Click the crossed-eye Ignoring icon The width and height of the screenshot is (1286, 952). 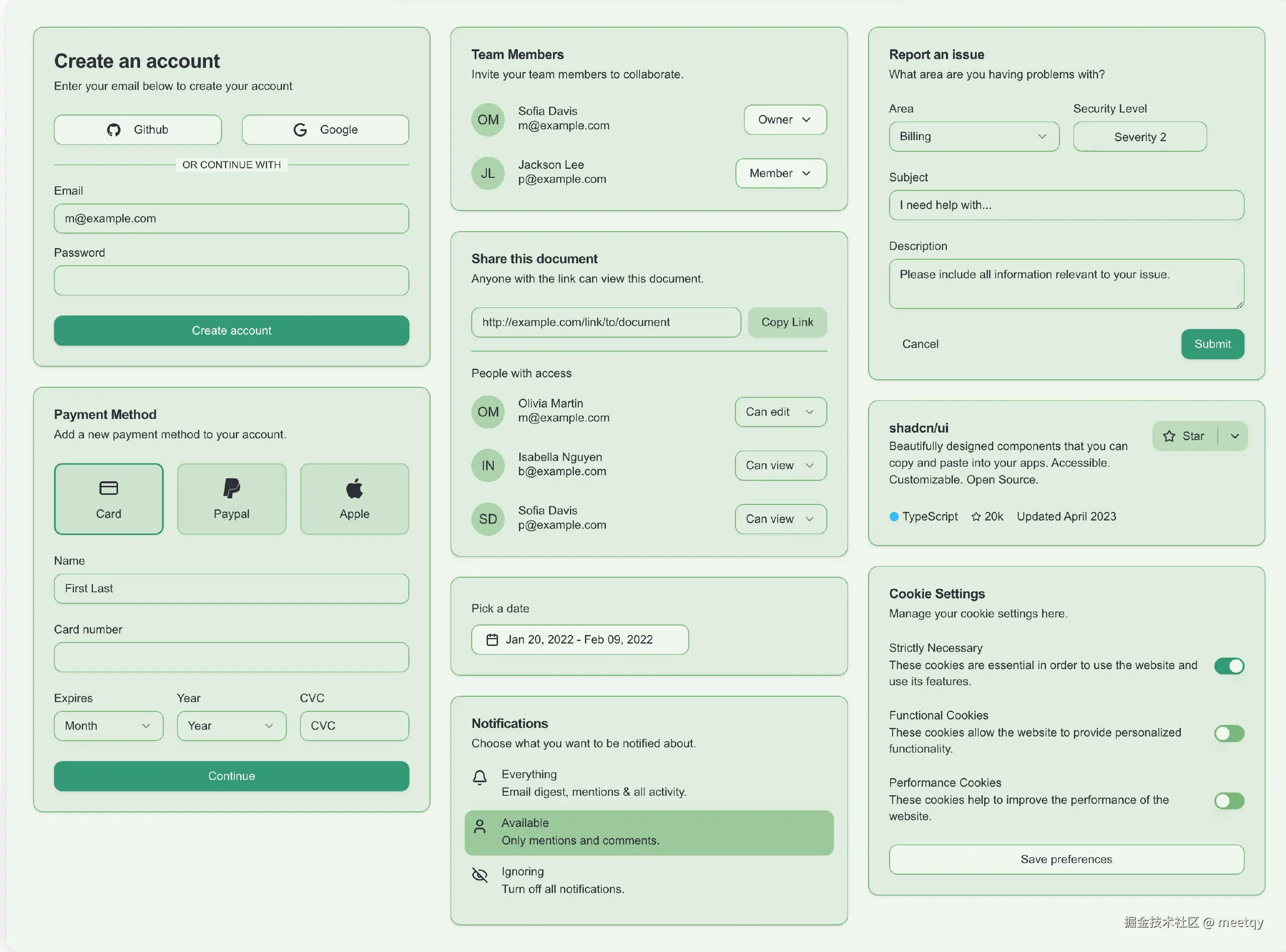[x=479, y=875]
